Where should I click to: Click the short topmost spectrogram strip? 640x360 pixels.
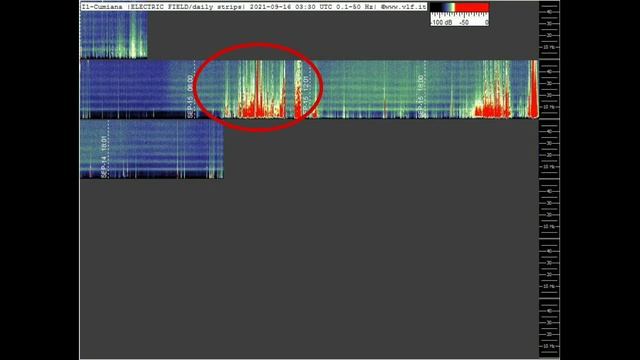[114, 35]
